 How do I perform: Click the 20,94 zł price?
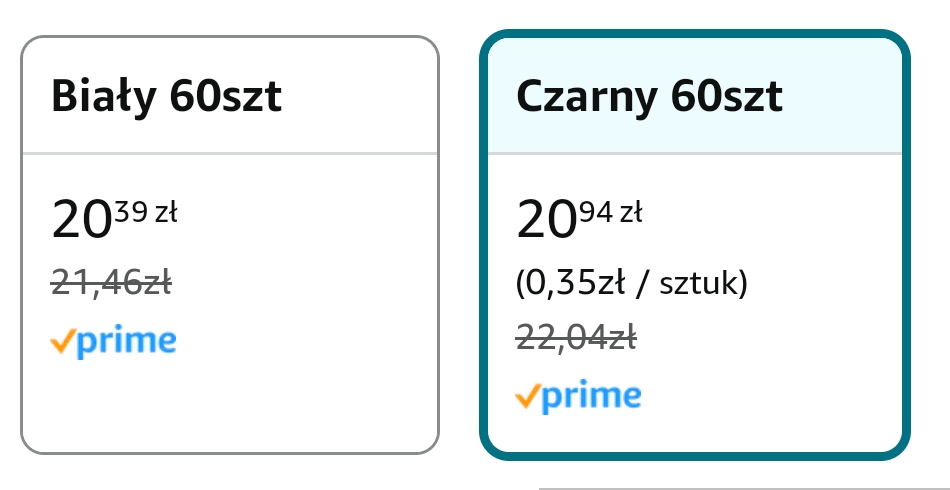[579, 218]
